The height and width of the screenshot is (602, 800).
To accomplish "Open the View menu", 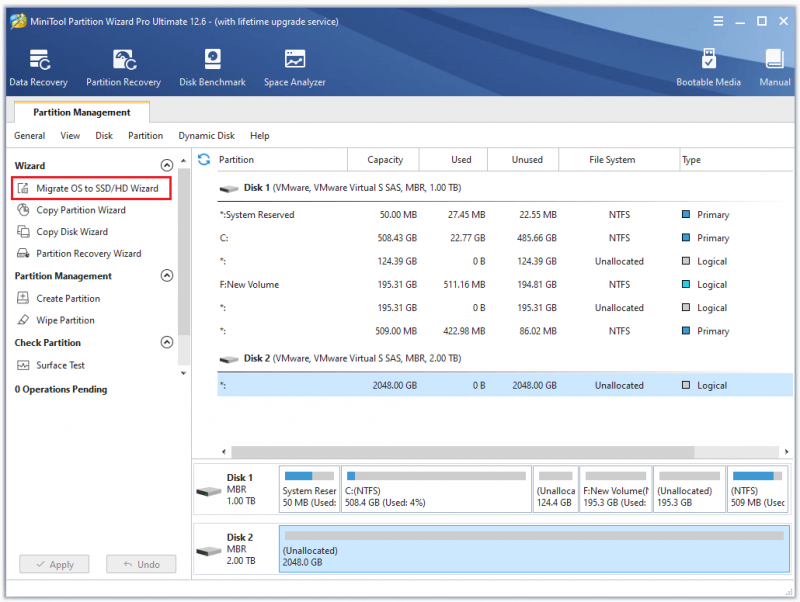I will coord(70,136).
